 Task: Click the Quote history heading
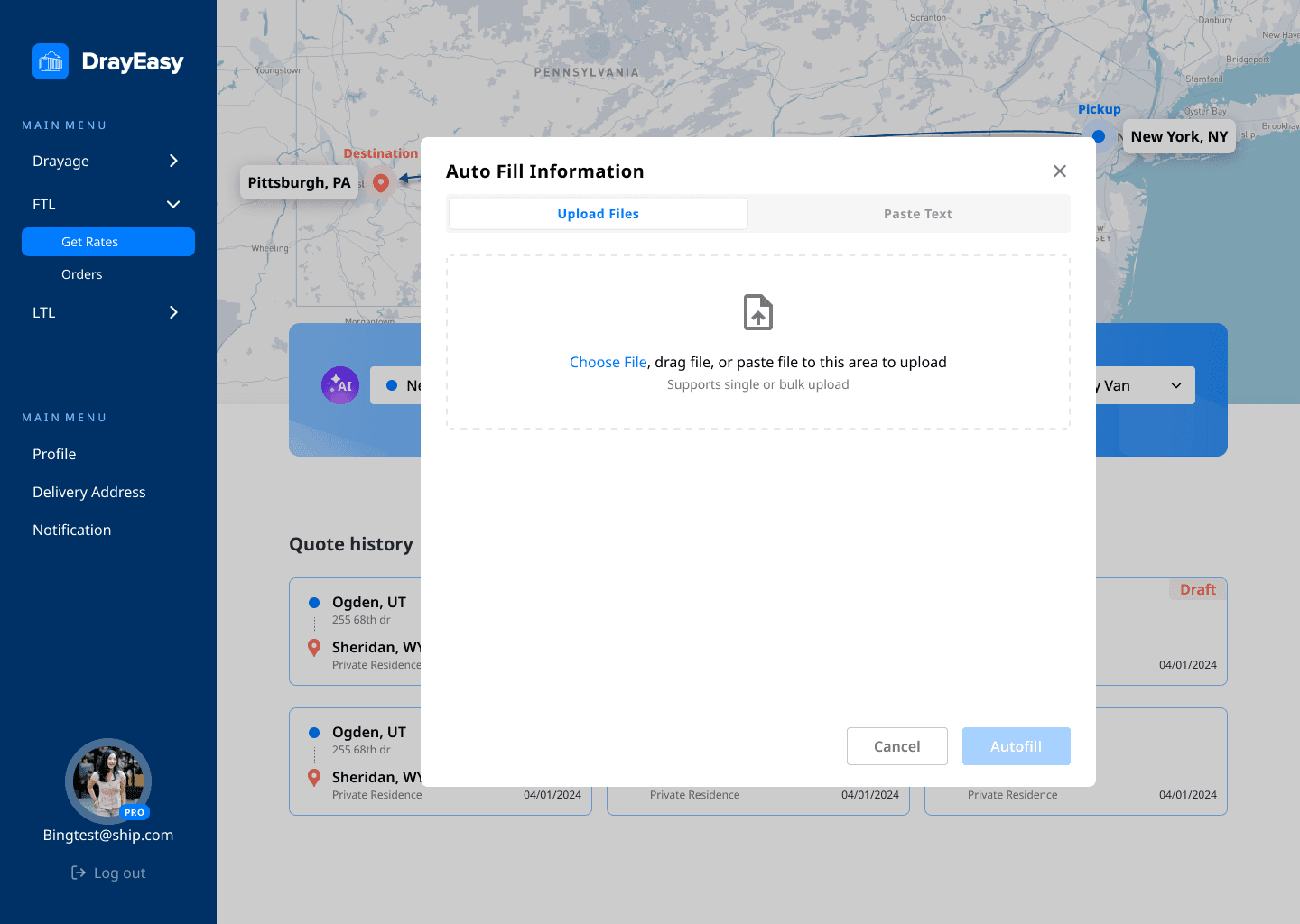point(351,544)
